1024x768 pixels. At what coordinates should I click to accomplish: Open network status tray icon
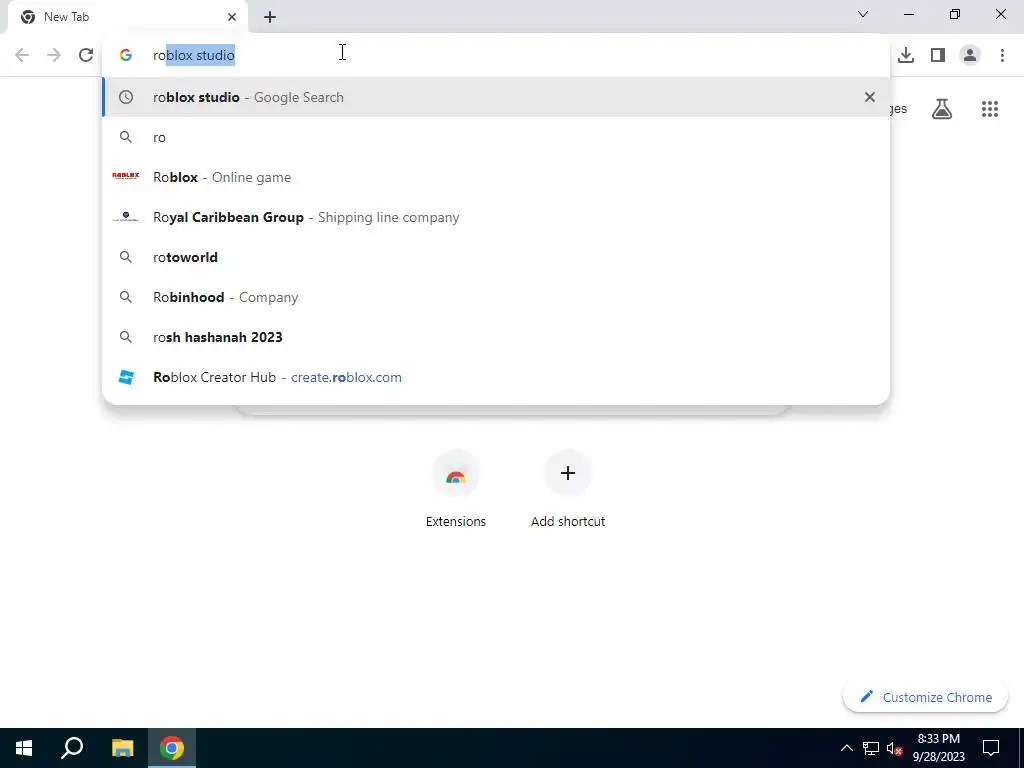871,748
